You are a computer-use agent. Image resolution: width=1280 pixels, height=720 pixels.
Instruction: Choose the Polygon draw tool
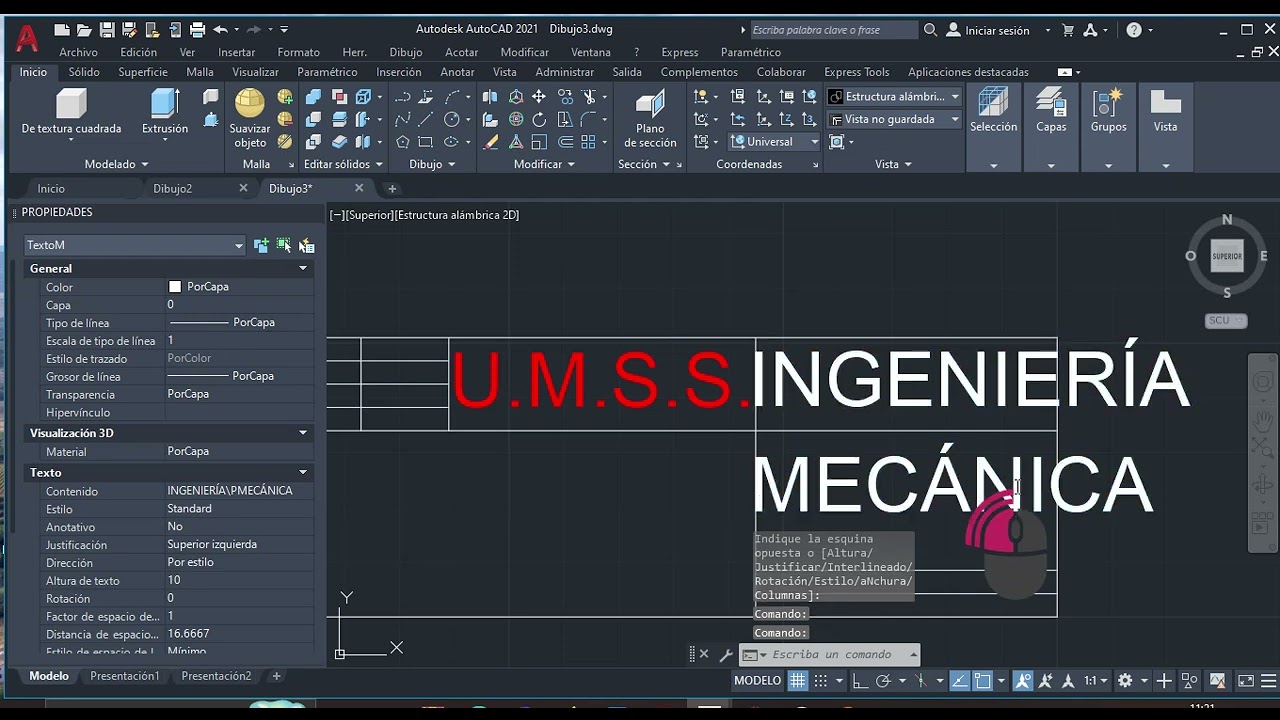(402, 142)
